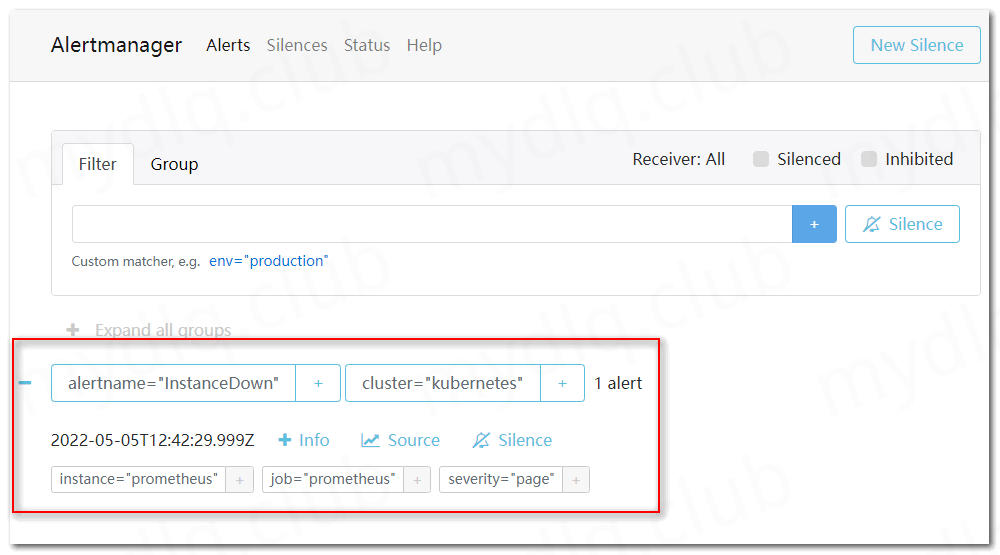
Task: Silence this alert via bell-slash link
Action: (x=512, y=440)
